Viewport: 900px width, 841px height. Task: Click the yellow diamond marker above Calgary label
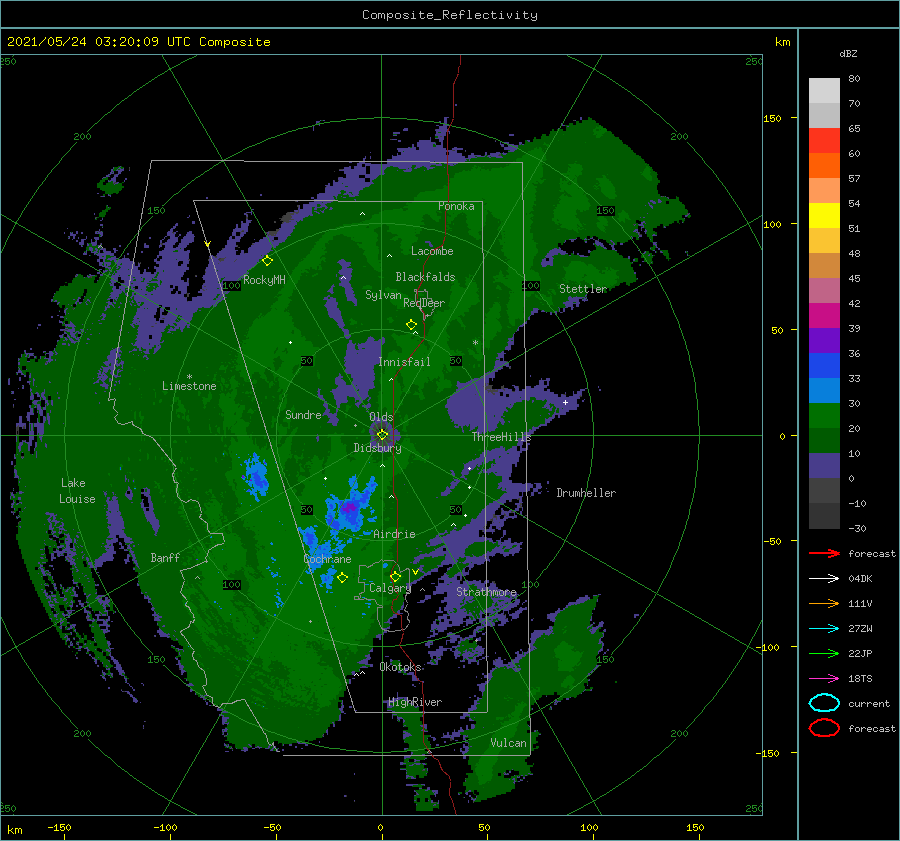[x=395, y=576]
